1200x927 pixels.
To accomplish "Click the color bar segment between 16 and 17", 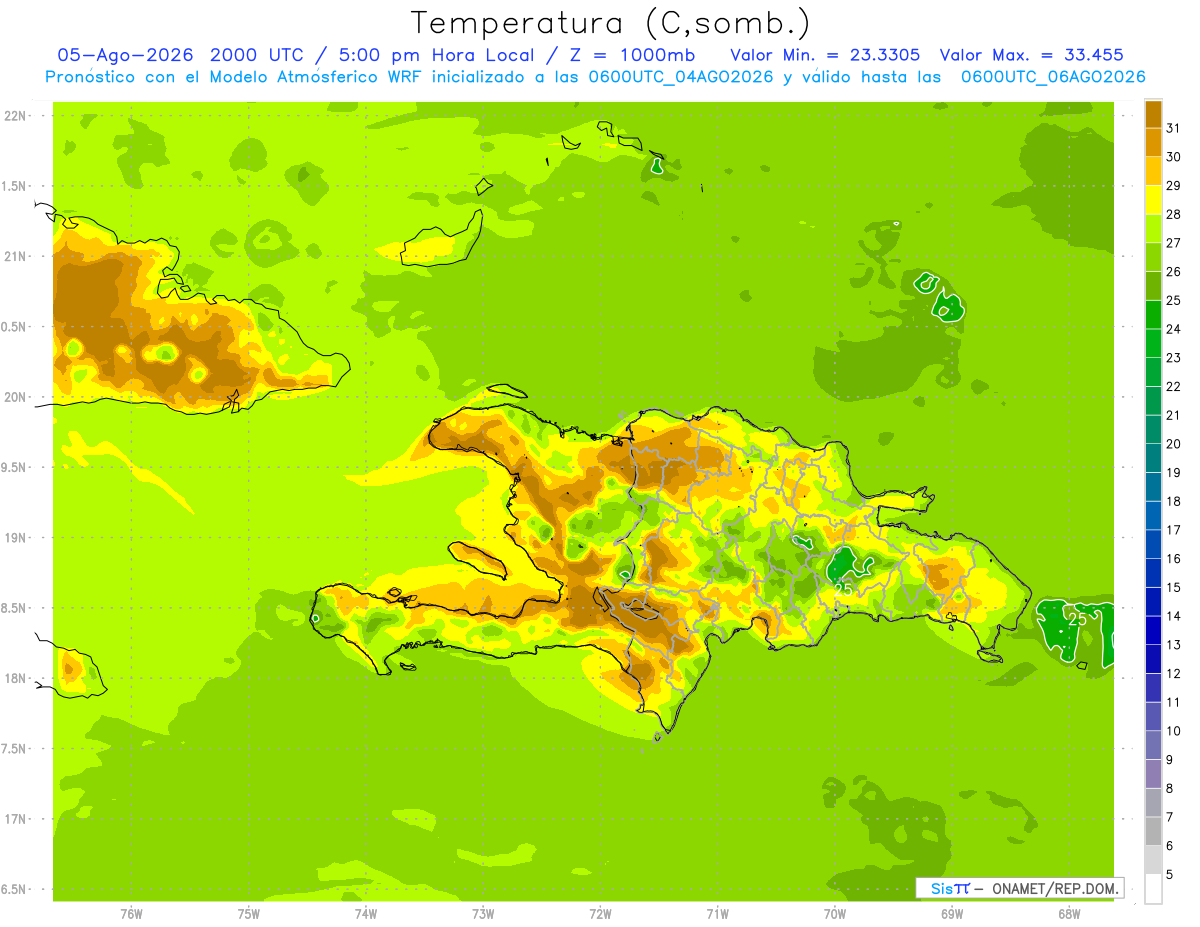I will tap(1153, 545).
